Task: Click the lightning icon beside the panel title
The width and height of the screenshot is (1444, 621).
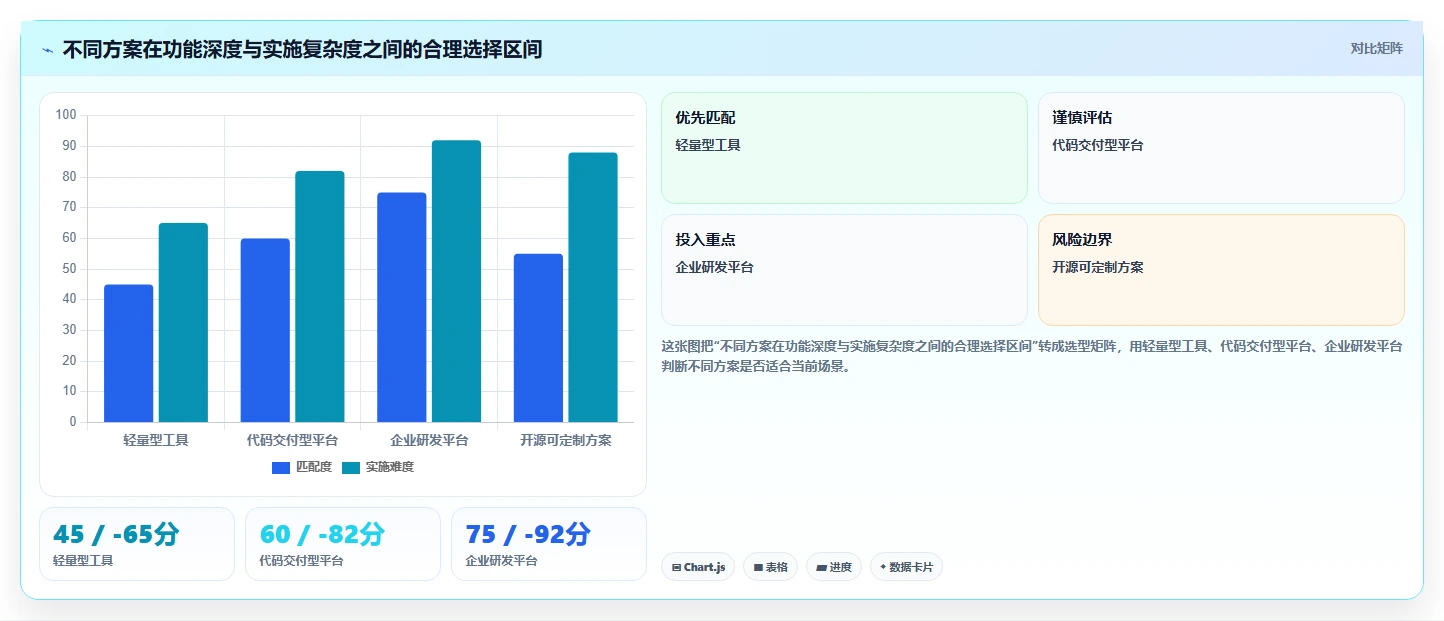Action: [48, 49]
